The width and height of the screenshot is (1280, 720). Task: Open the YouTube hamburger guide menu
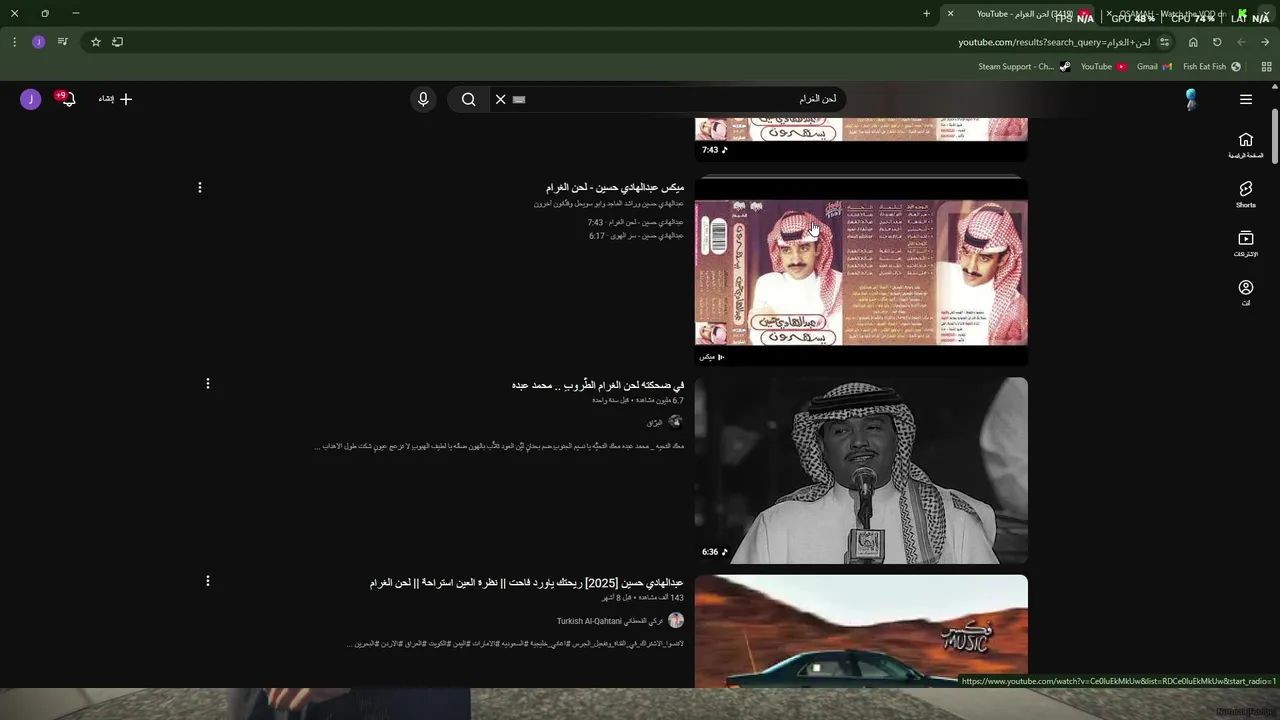tap(1246, 99)
